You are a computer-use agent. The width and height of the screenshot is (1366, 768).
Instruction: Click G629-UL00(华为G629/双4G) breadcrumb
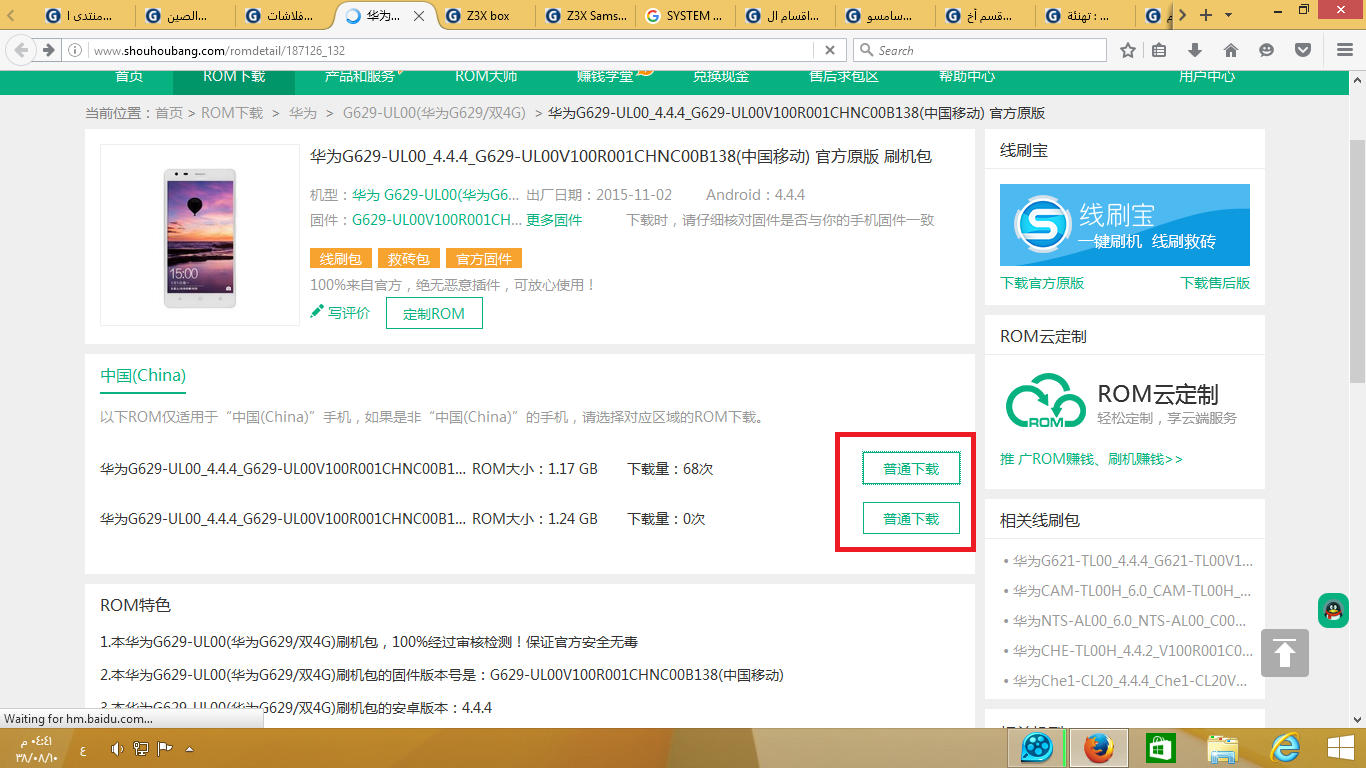pyautogui.click(x=434, y=113)
